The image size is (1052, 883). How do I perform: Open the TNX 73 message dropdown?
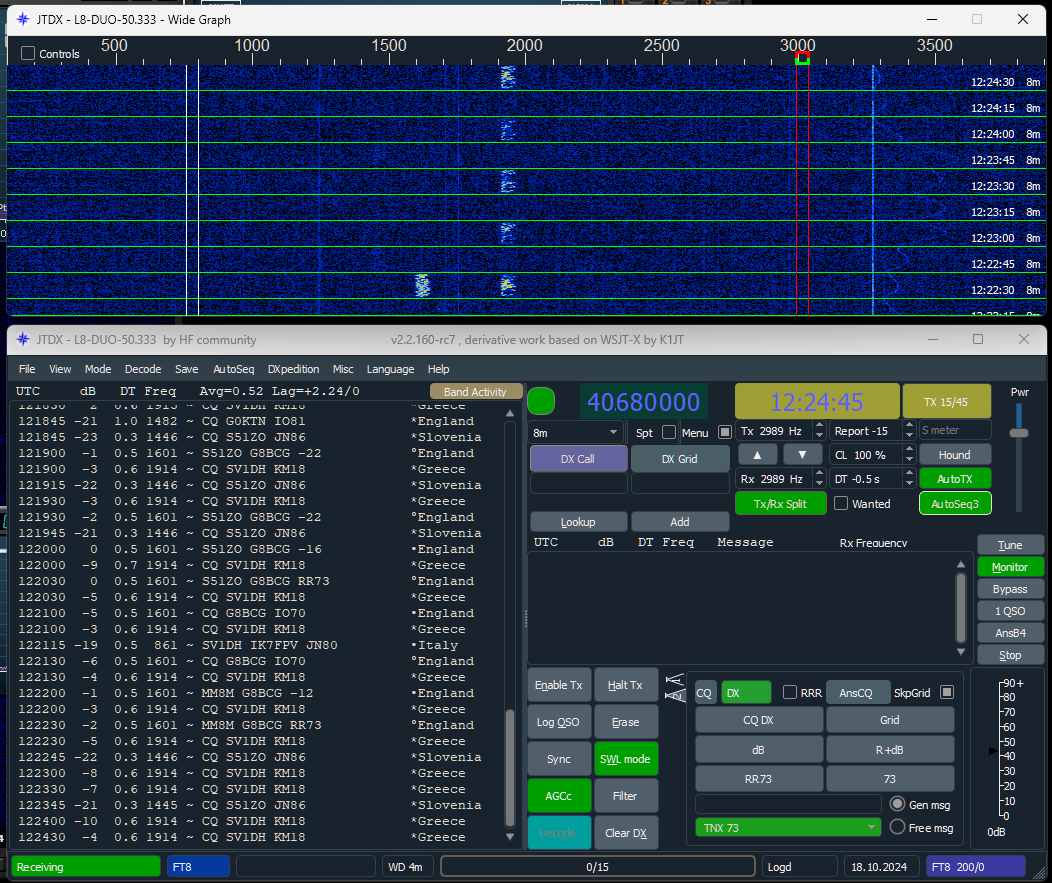tap(788, 827)
